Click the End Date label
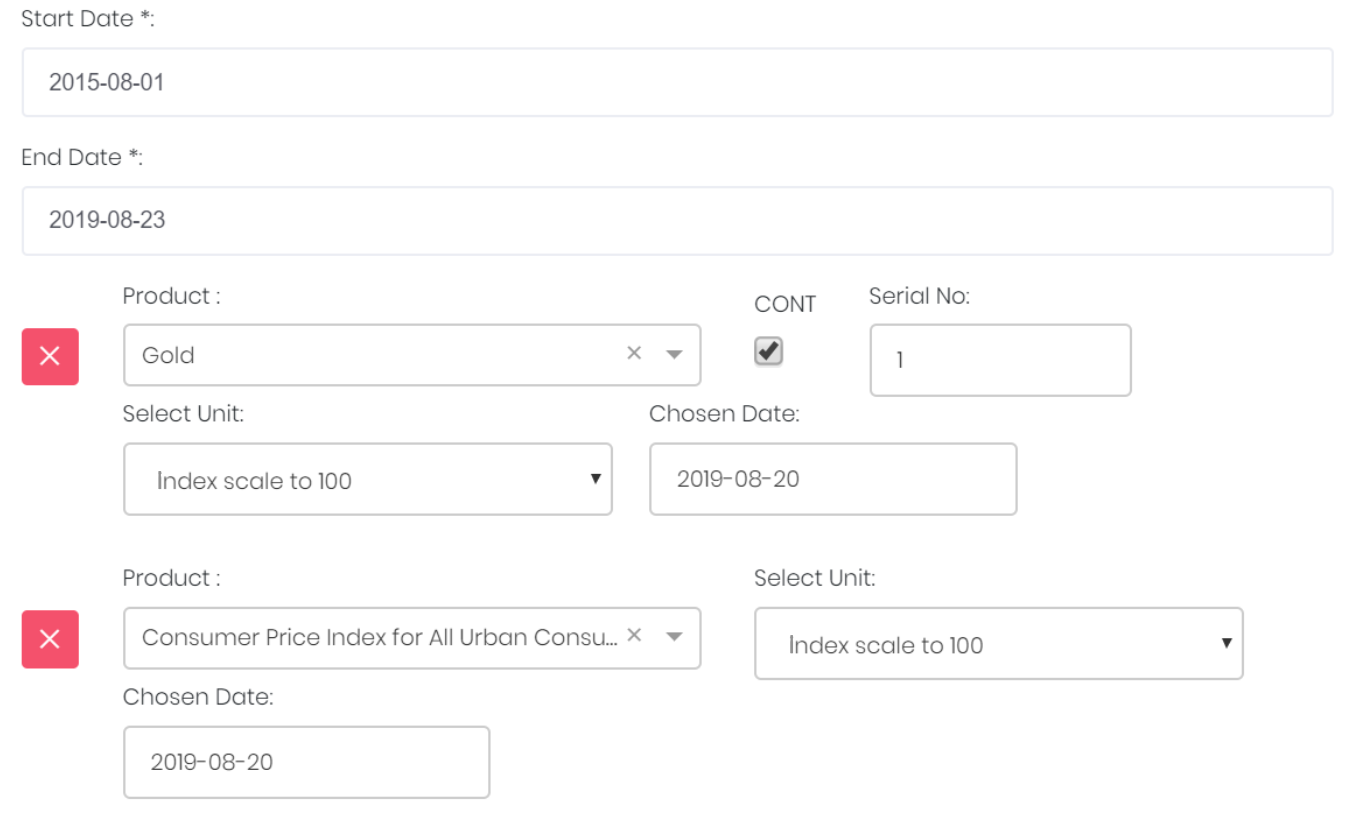 coord(82,157)
